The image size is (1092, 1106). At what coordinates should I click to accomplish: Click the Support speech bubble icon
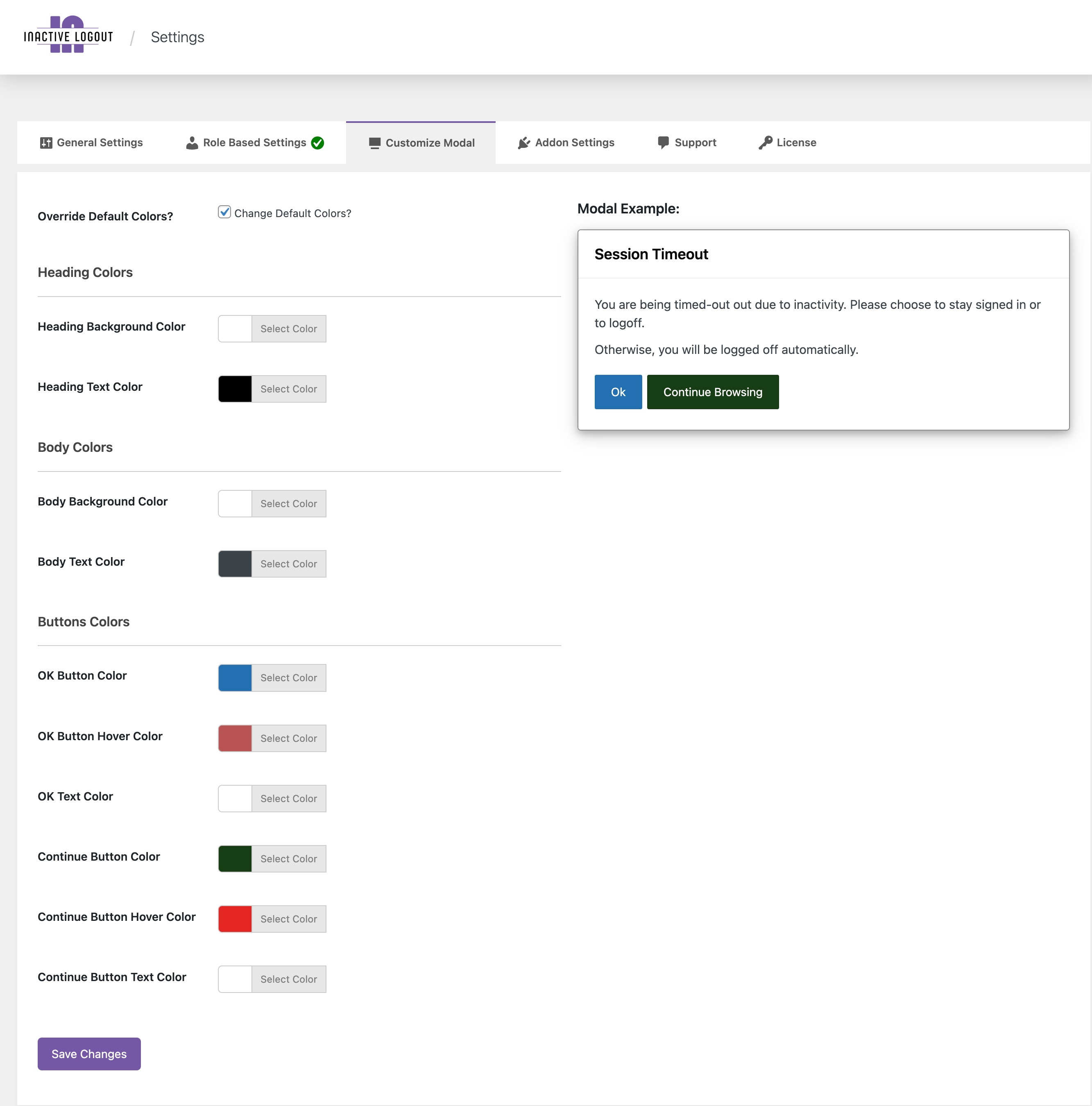pyautogui.click(x=663, y=143)
